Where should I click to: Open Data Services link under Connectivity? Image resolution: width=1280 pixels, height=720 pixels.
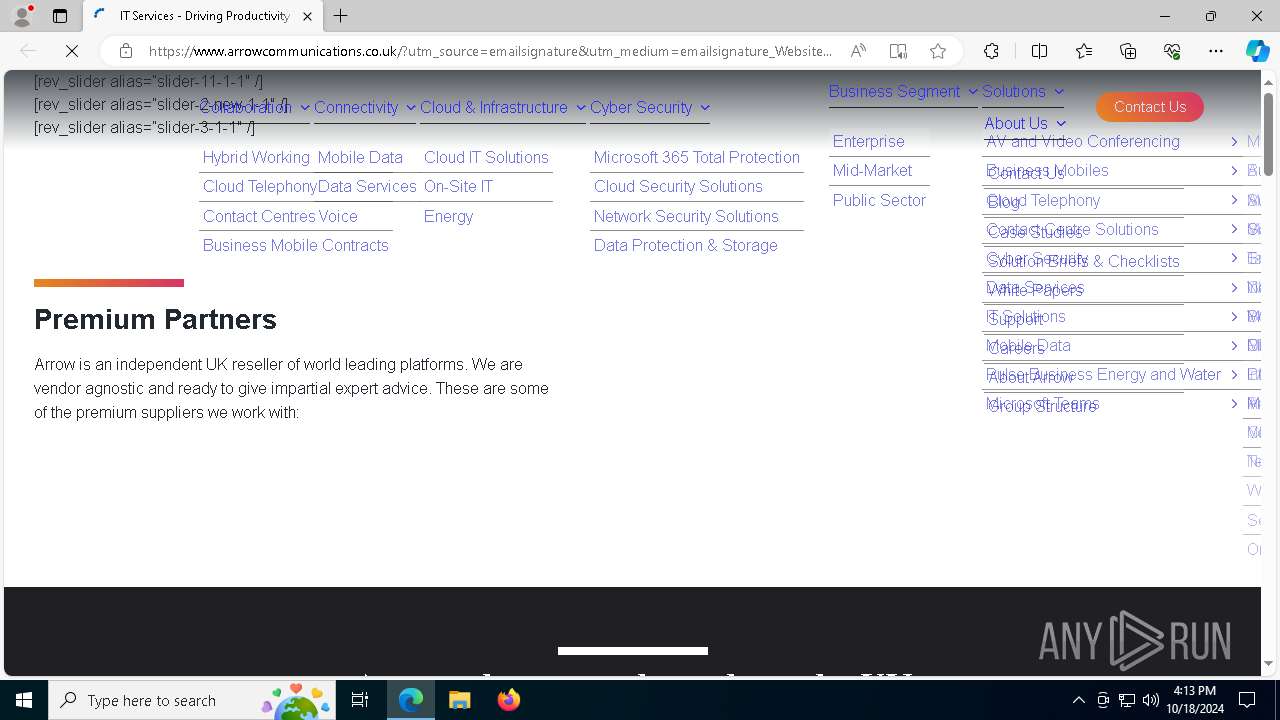click(367, 187)
